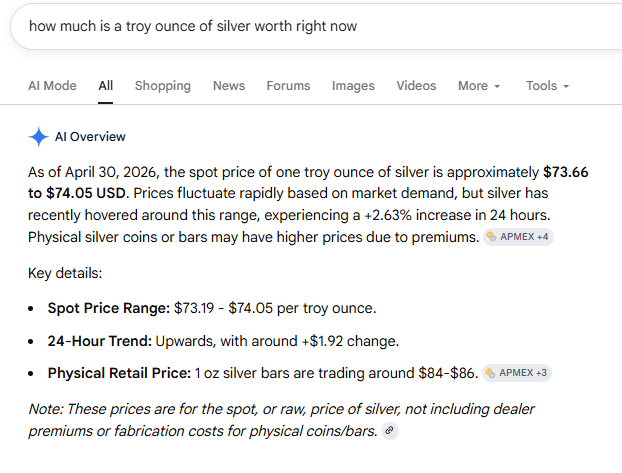This screenshot has height=473, width=622.
Task: Click the Physical Retail Price bullet label
Action: click(119, 373)
